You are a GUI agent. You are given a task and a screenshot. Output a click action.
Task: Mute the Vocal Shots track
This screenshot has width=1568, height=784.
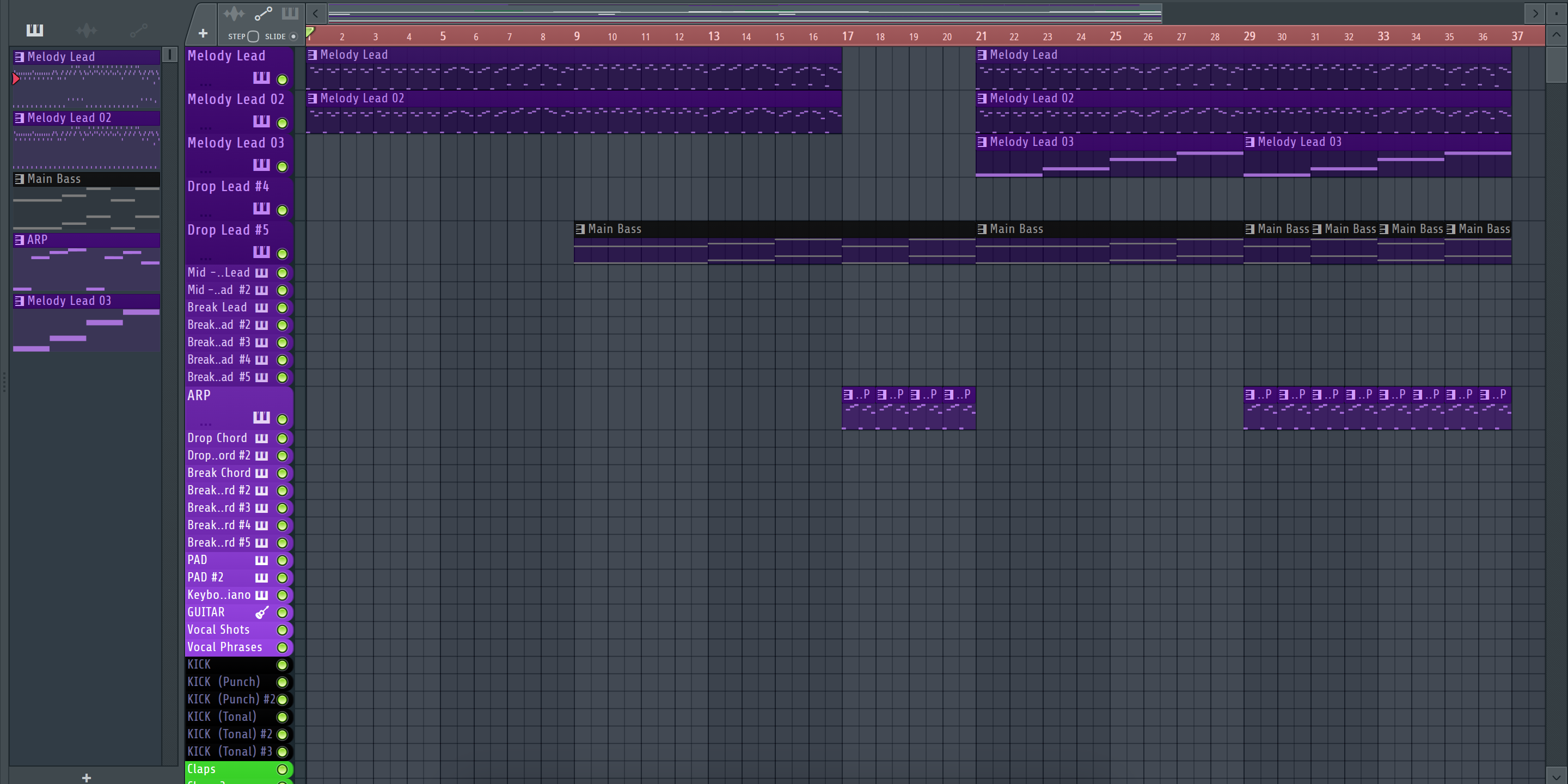(x=283, y=630)
